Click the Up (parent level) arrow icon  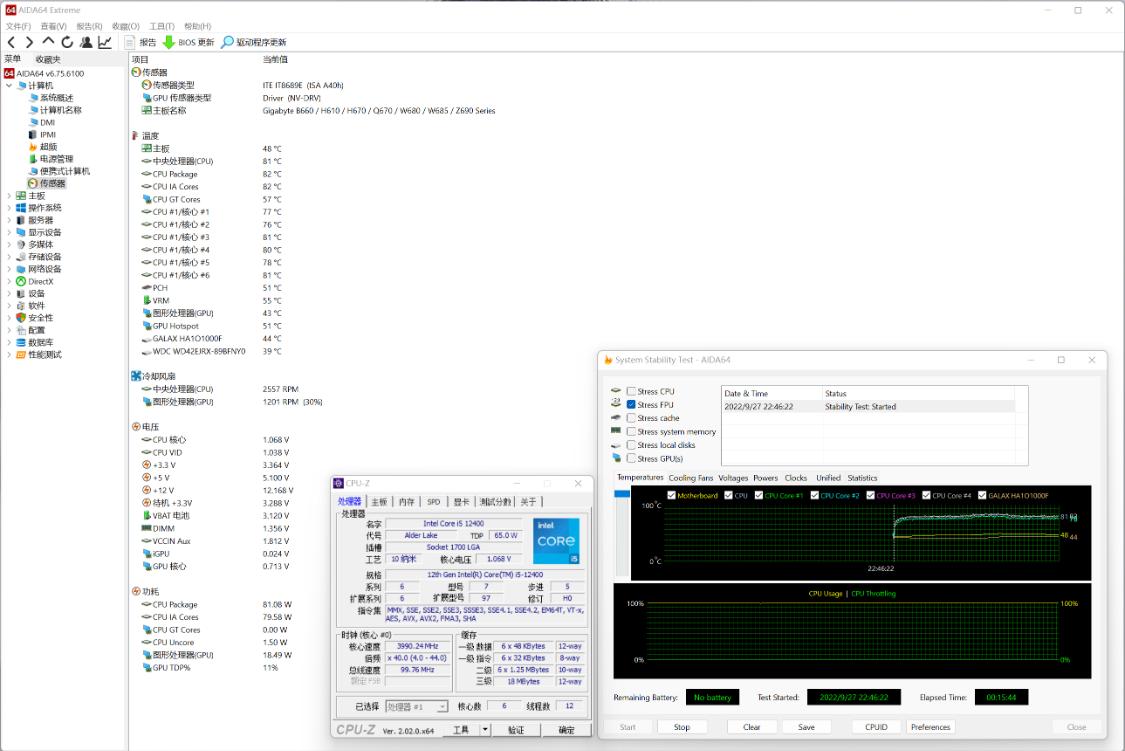48,42
